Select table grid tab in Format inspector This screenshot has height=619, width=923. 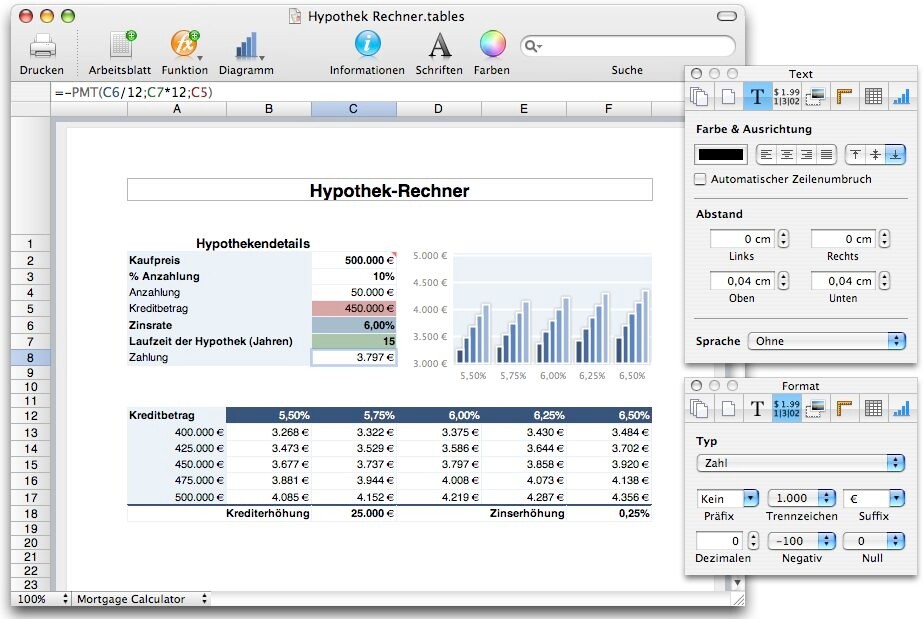(x=873, y=408)
